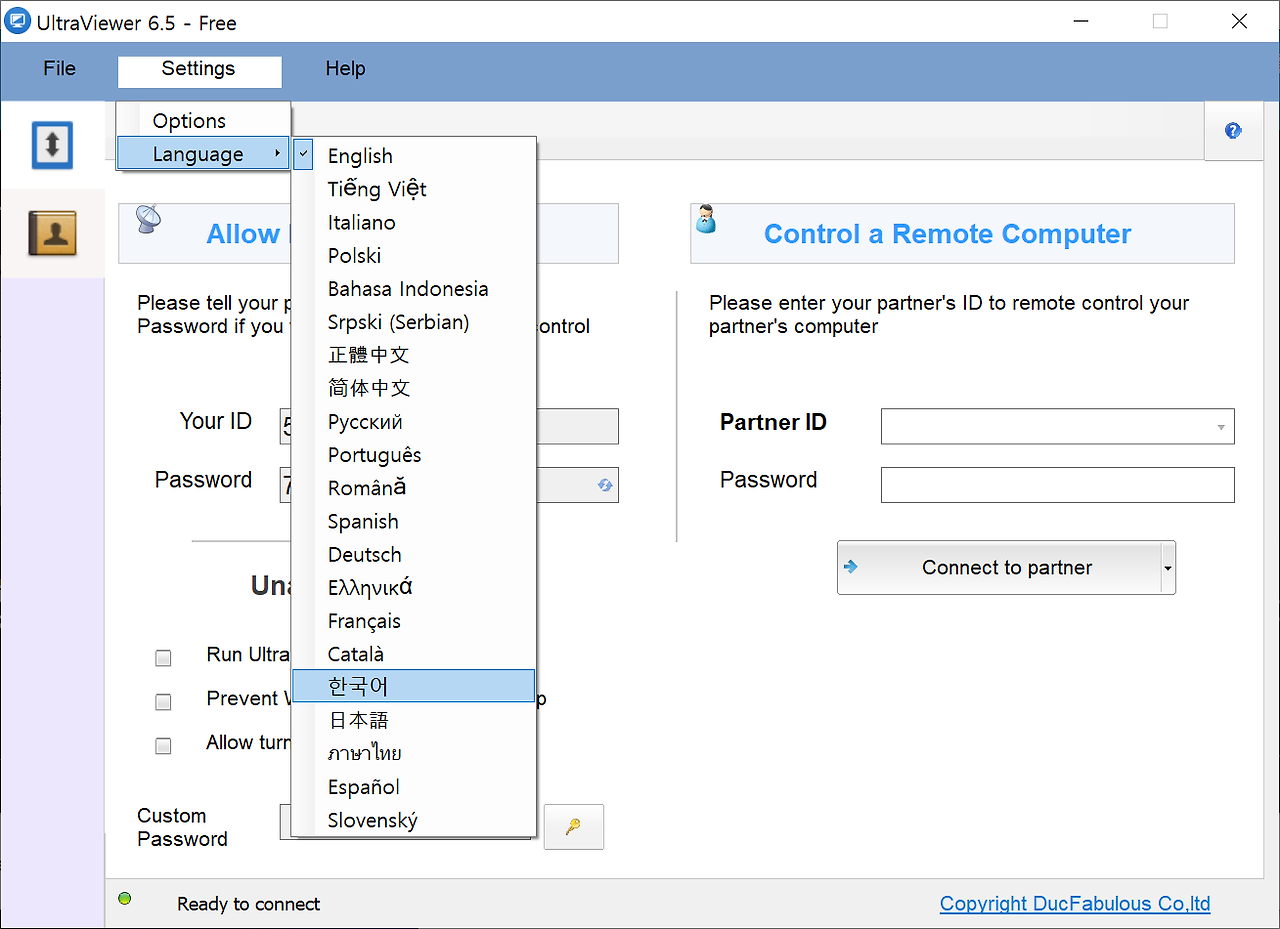1280x929 pixels.
Task: Click the partner Password input field
Action: point(1058,485)
